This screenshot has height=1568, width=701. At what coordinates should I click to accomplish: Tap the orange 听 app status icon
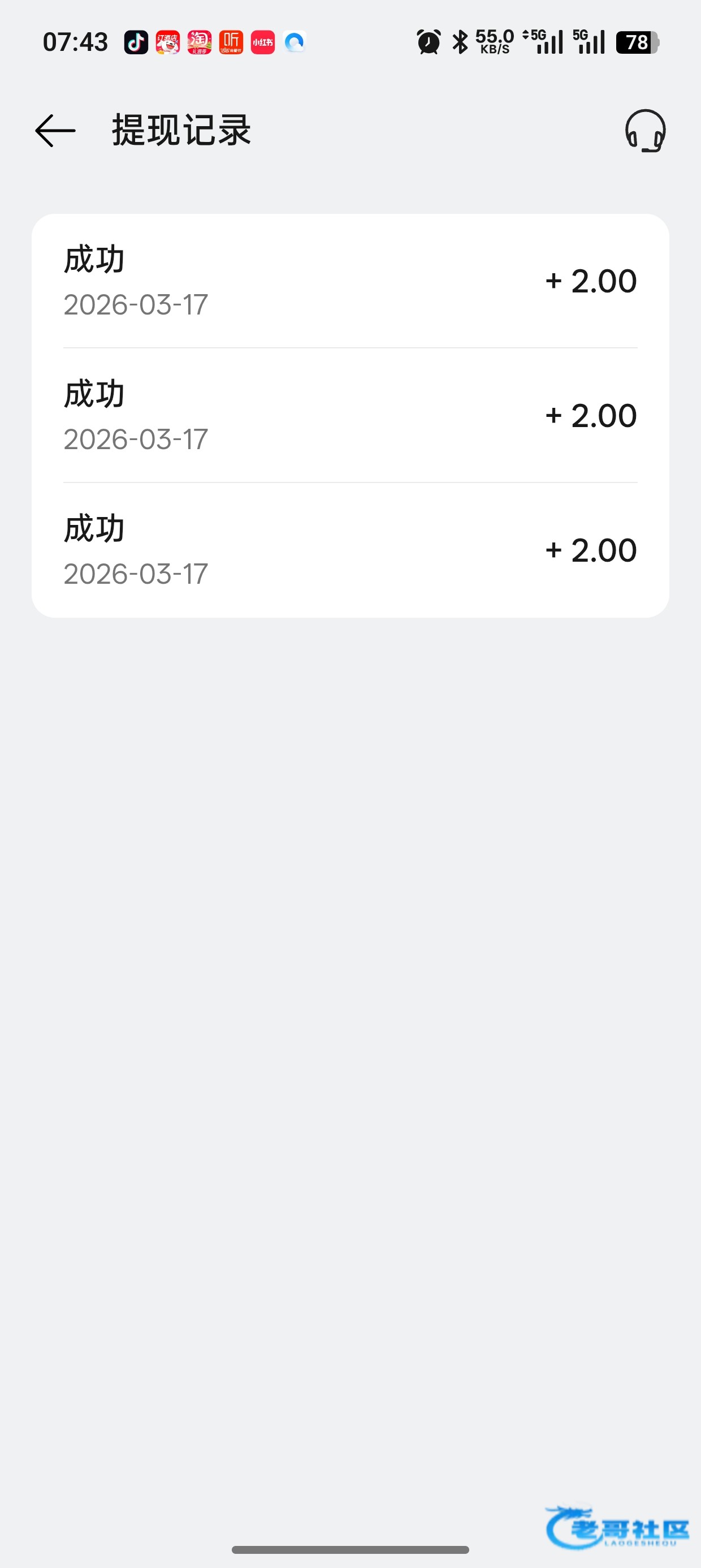[x=231, y=42]
